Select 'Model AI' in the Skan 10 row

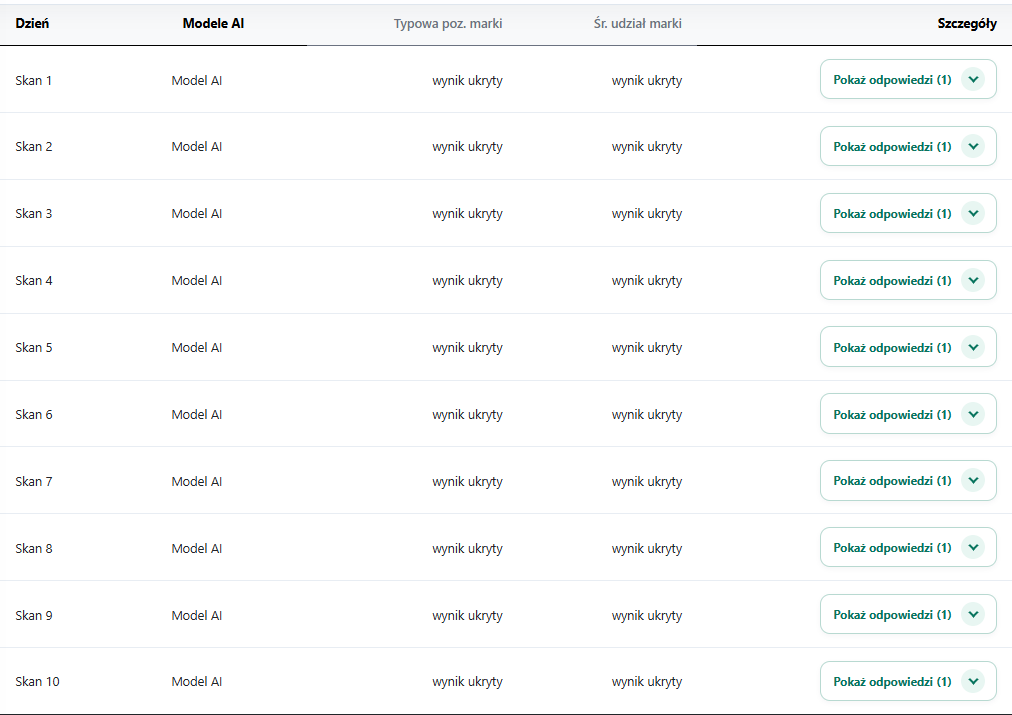coord(197,681)
